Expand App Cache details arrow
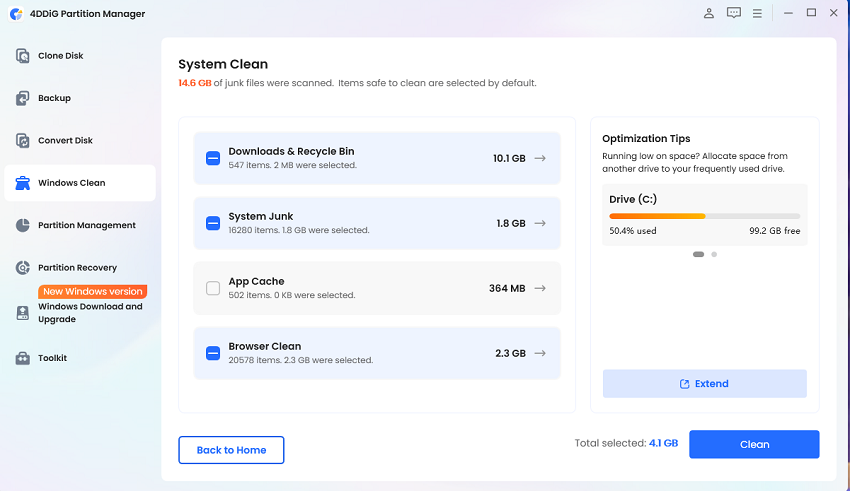Image resolution: width=850 pixels, height=491 pixels. [540, 288]
